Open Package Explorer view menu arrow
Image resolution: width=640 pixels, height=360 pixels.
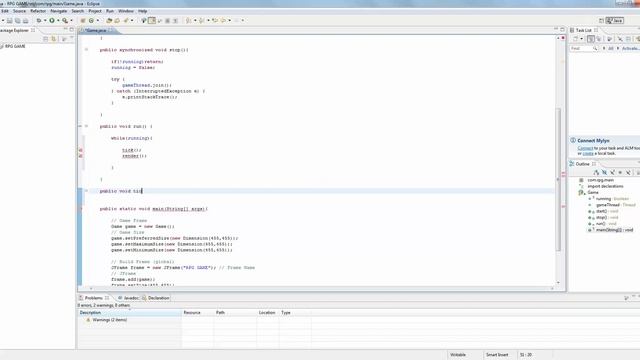point(72,39)
